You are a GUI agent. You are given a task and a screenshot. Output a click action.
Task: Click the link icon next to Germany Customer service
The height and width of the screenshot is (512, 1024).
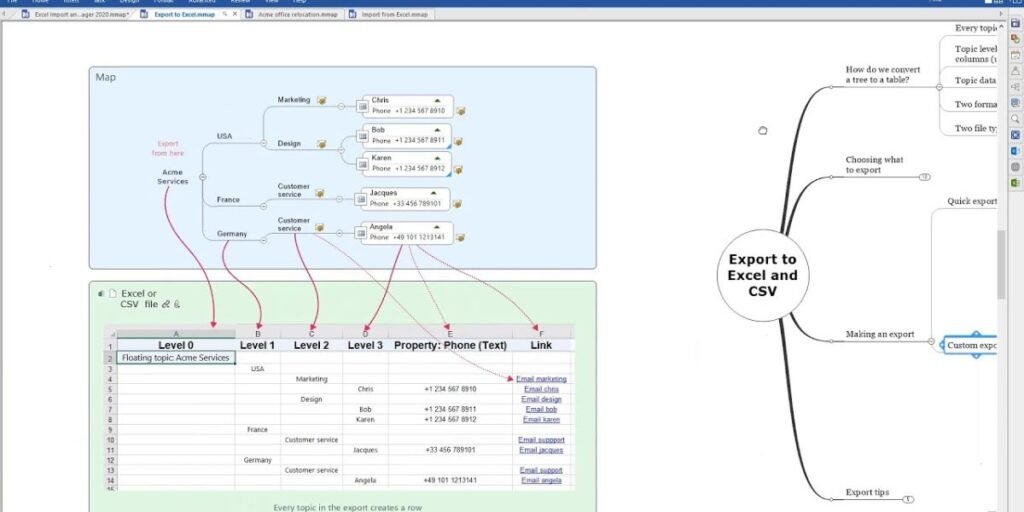click(x=319, y=227)
